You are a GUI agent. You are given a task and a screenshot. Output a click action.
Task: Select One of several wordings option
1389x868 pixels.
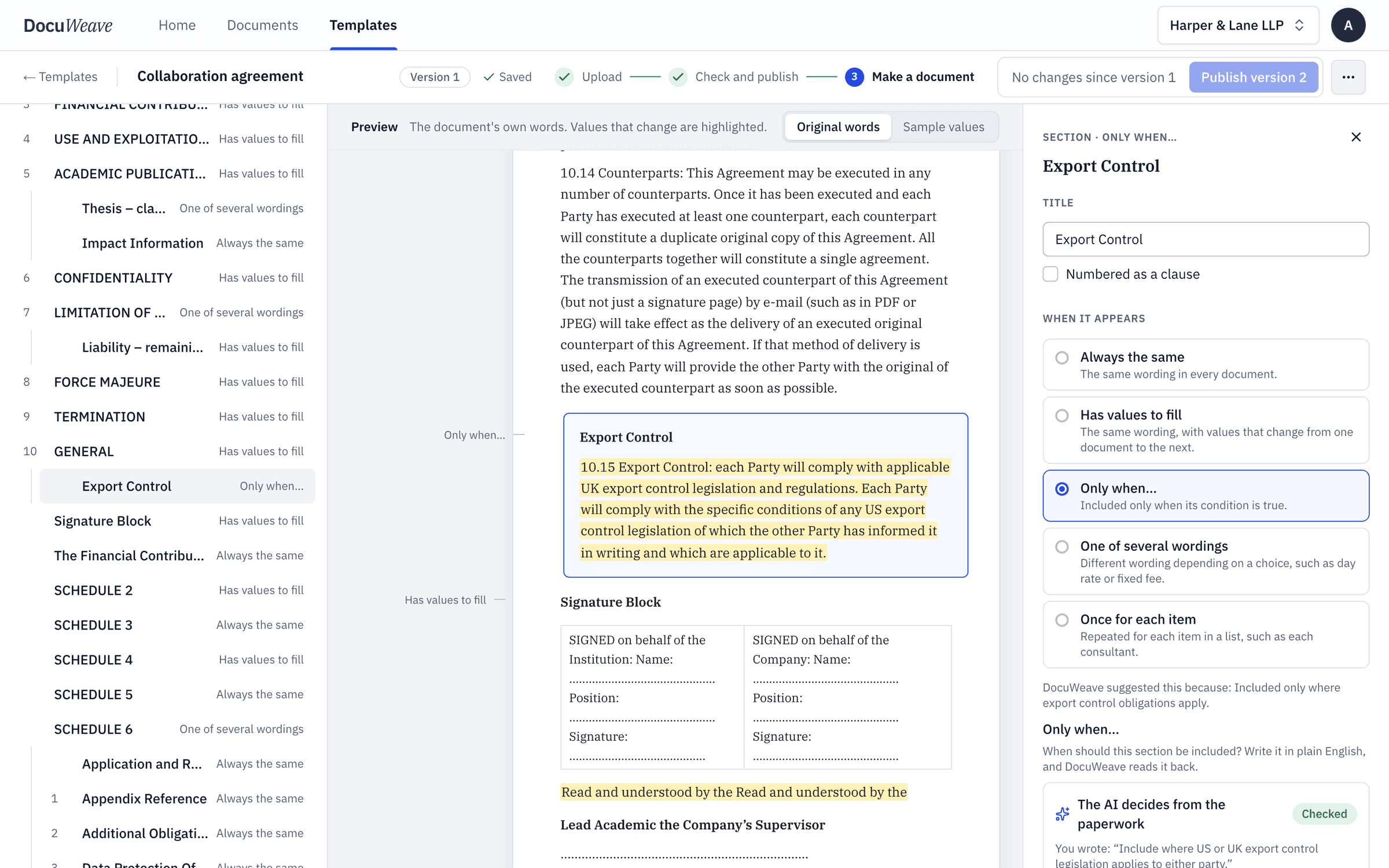tap(1206, 561)
